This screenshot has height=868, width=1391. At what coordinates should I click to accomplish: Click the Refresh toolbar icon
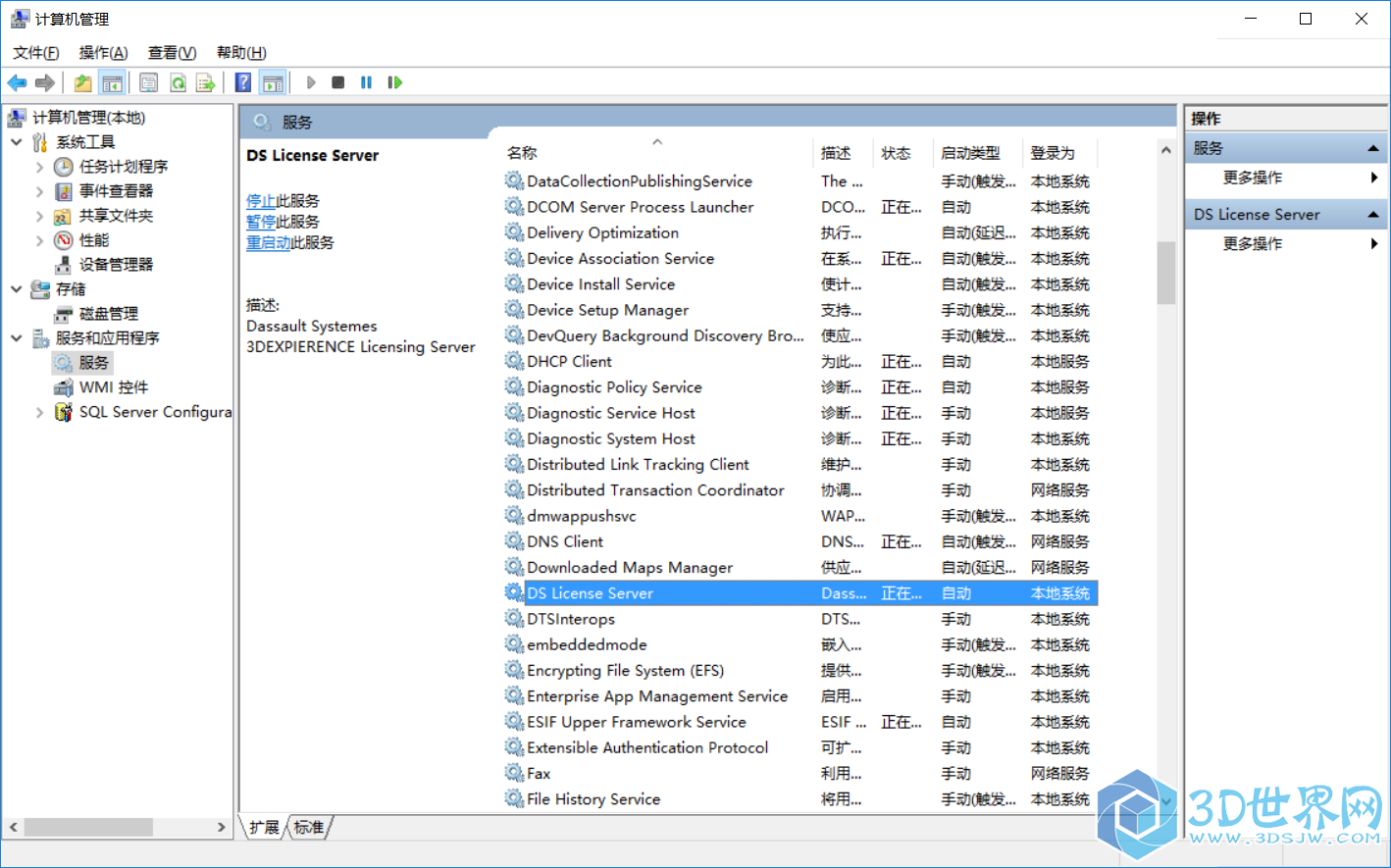(178, 83)
